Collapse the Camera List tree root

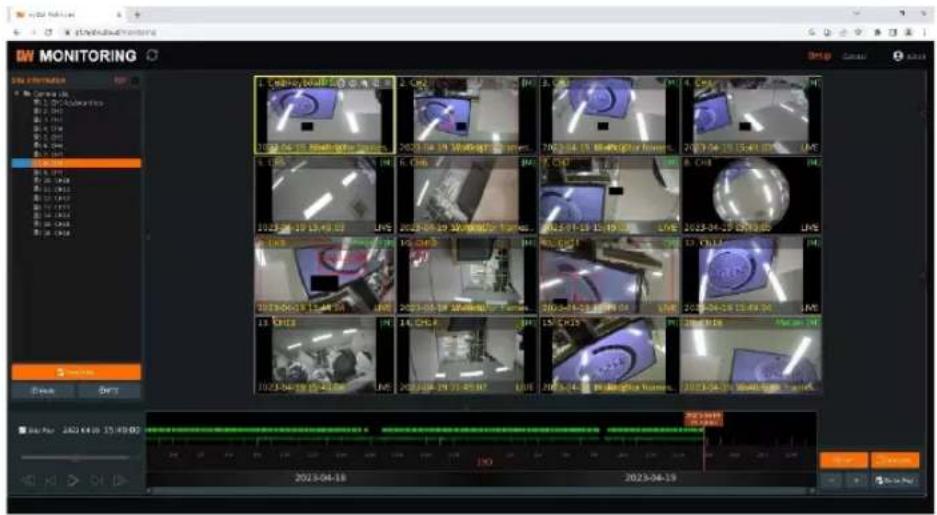(x=17, y=94)
